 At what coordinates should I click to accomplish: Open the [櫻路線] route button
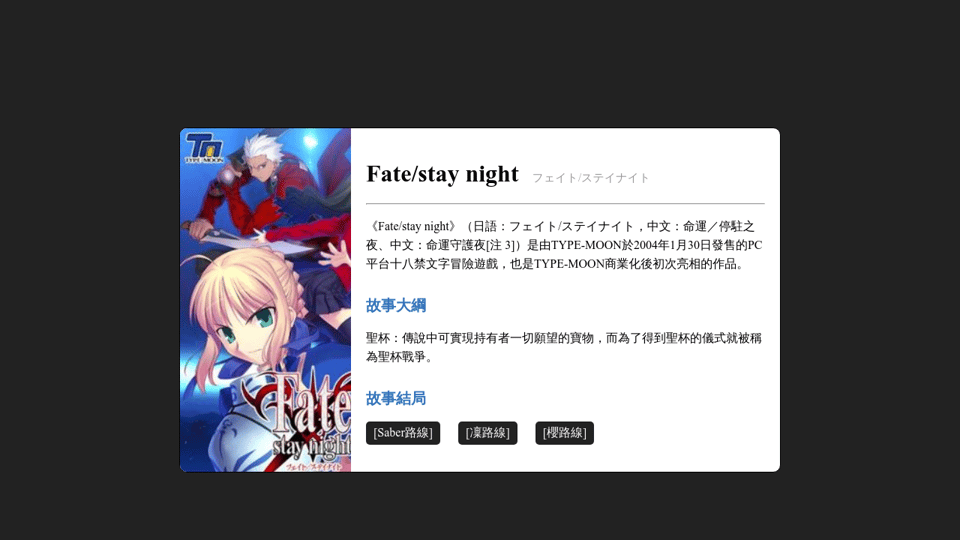pyautogui.click(x=564, y=433)
